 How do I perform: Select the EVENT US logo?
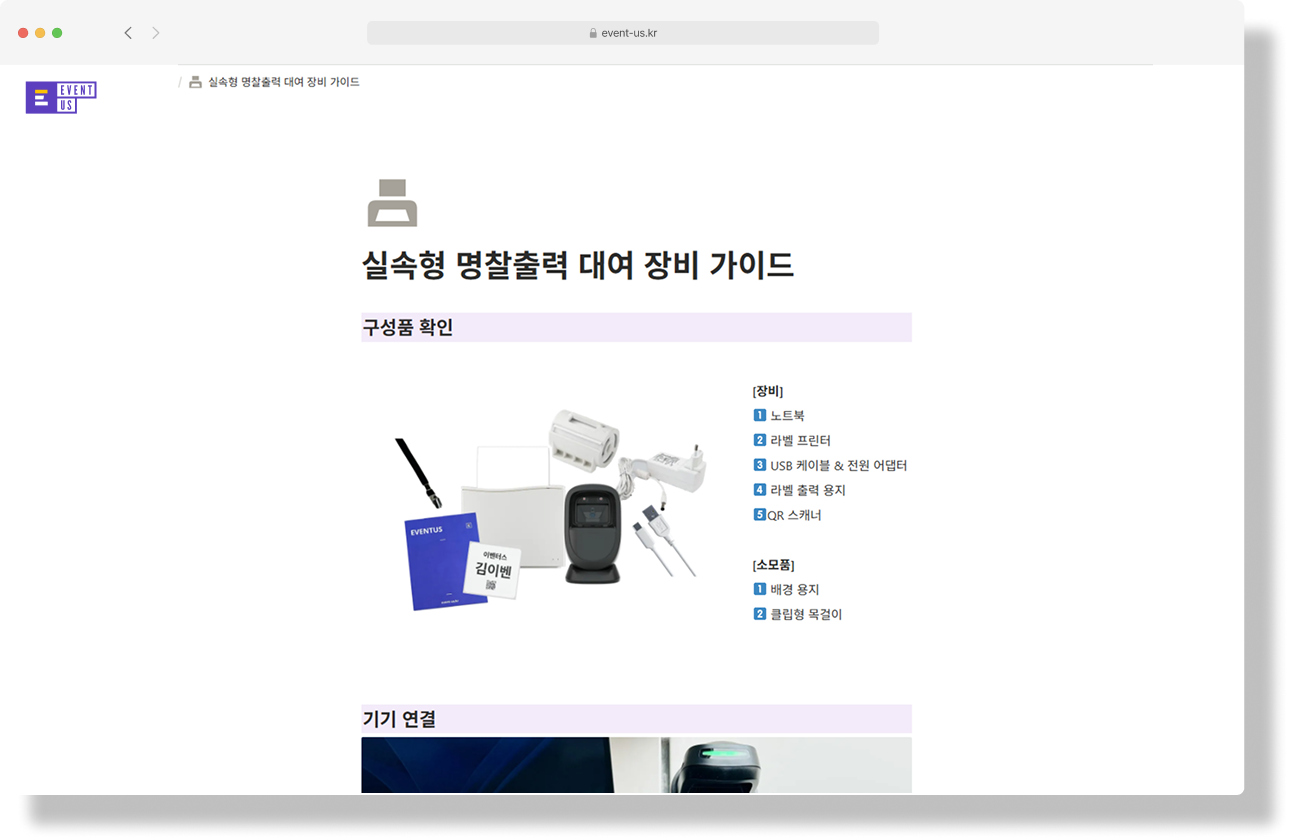60,97
